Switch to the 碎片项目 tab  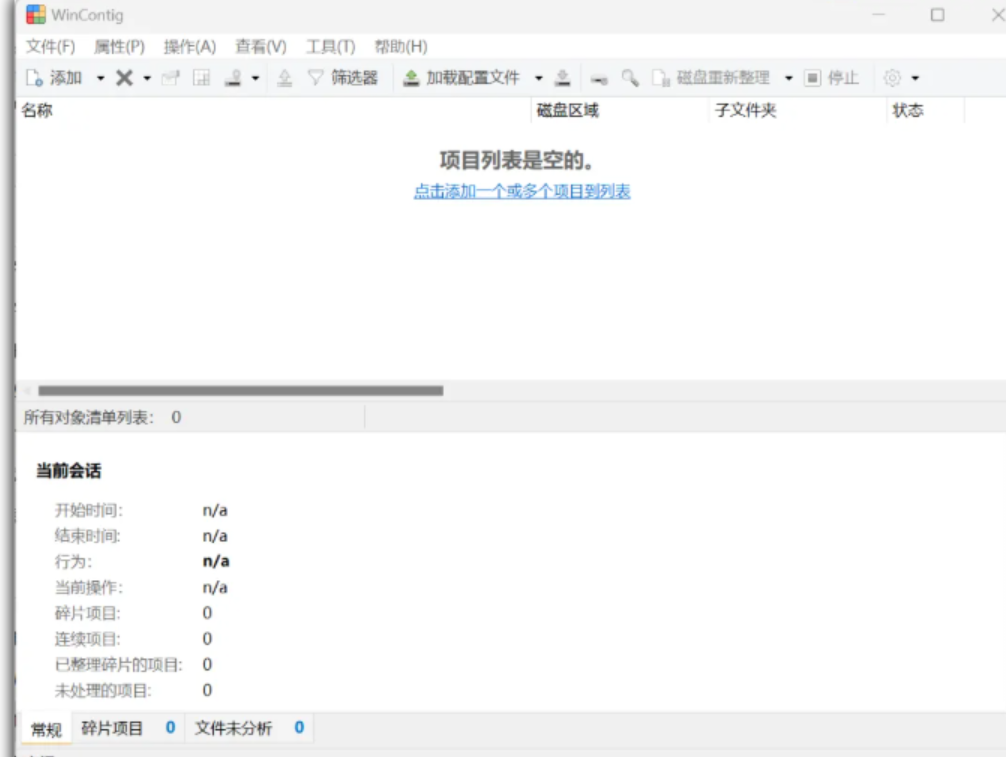click(x=129, y=728)
